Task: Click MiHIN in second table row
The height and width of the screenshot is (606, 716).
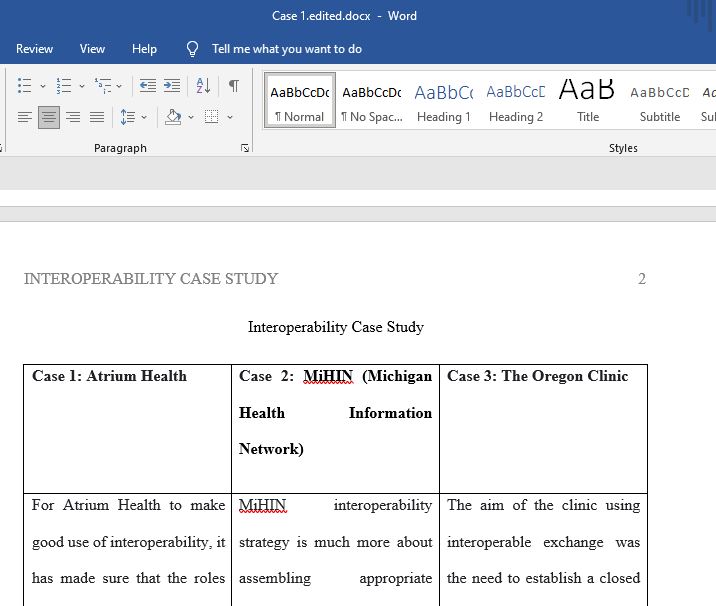Action: (x=263, y=505)
